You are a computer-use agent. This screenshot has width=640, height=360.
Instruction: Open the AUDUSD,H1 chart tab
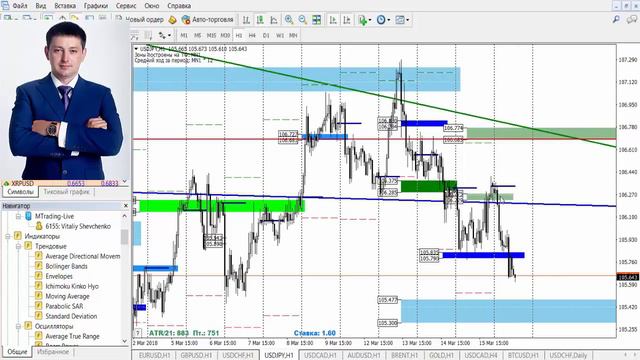click(363, 355)
